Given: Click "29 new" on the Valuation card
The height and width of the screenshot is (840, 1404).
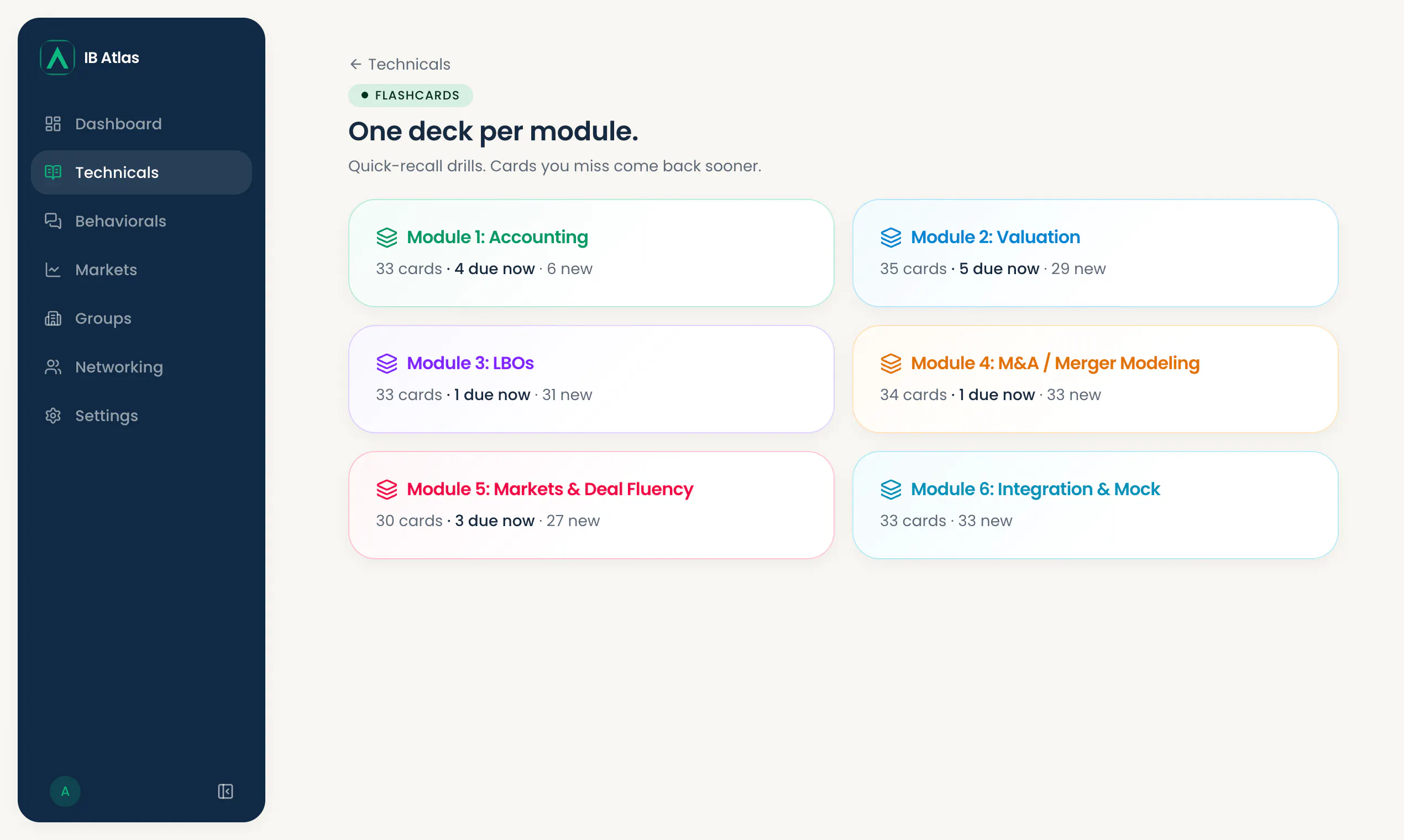Looking at the screenshot, I should (x=1078, y=269).
